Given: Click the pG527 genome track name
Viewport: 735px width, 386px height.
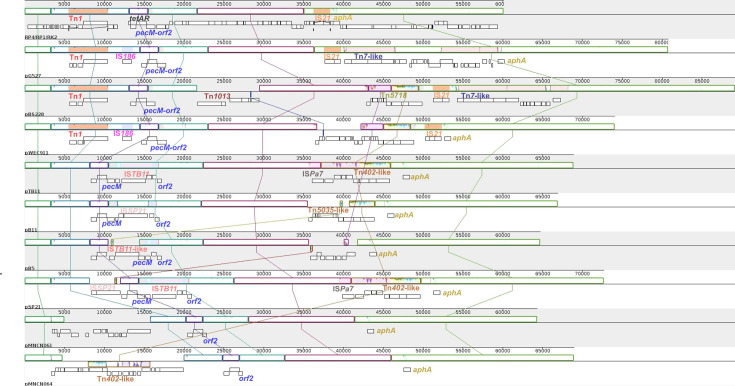Looking at the screenshot, I should (x=33, y=76).
